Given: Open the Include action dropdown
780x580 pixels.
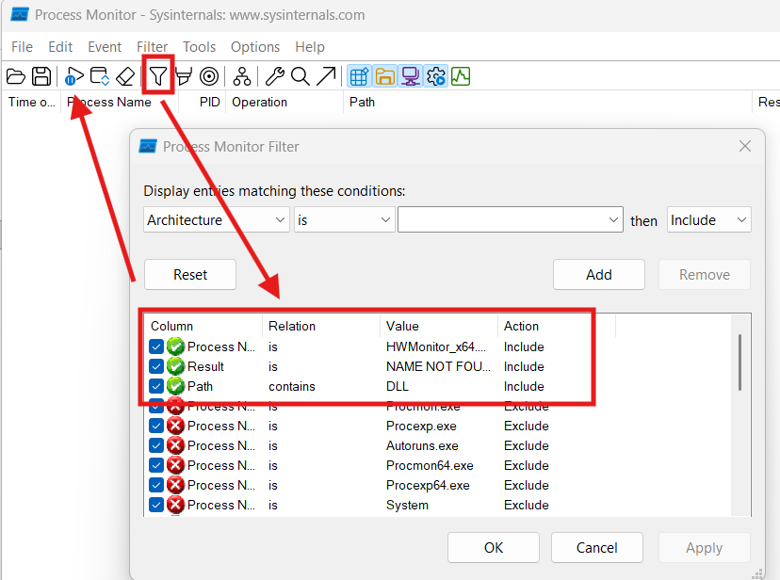Looking at the screenshot, I should click(x=709, y=220).
